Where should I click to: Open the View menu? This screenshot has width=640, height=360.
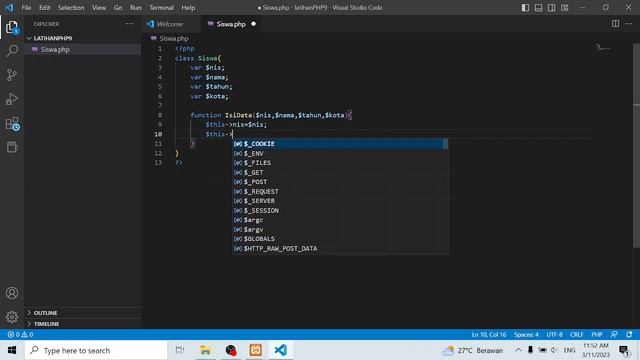[99, 8]
